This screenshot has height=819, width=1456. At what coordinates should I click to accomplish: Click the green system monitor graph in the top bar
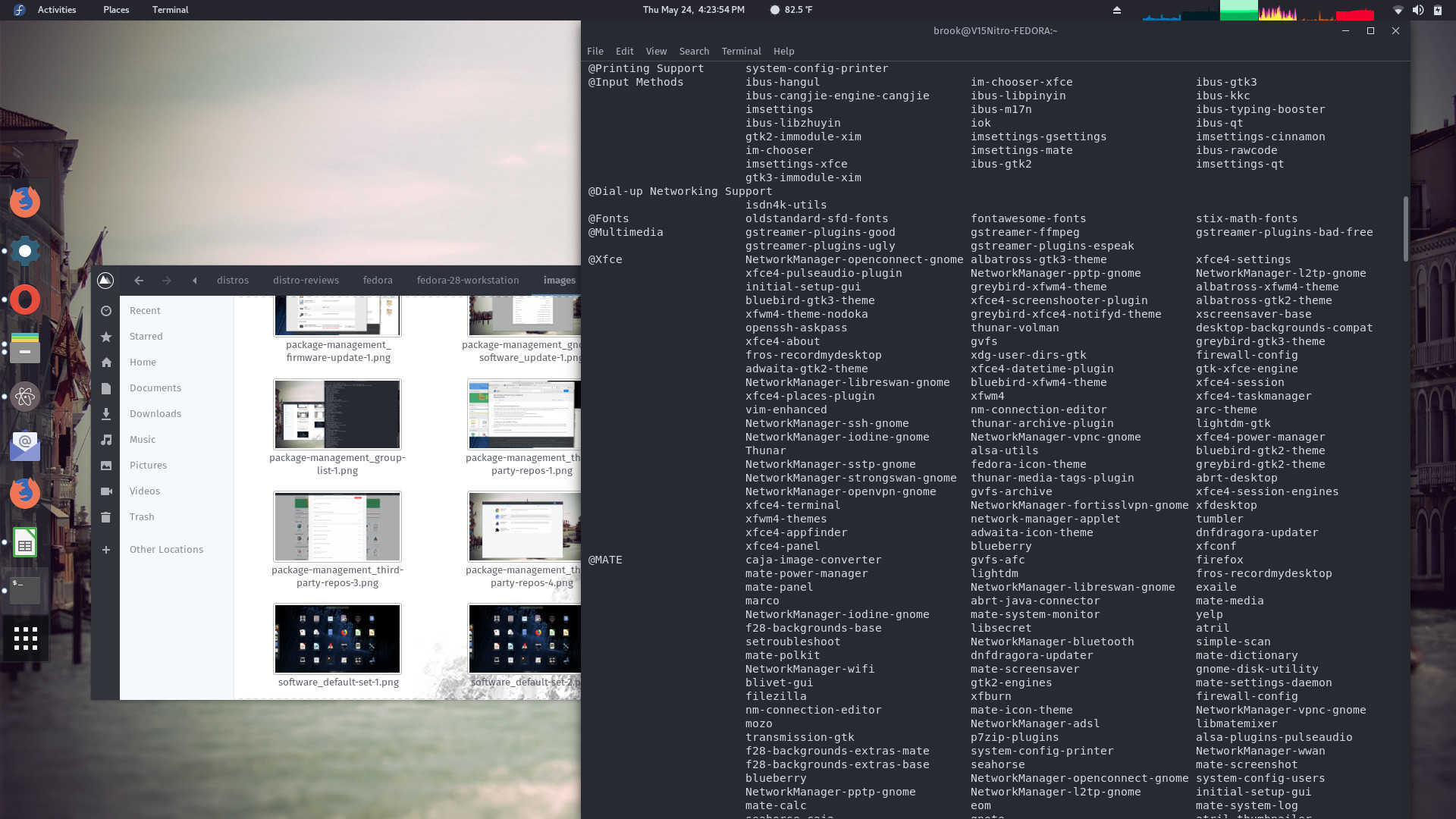click(1238, 10)
